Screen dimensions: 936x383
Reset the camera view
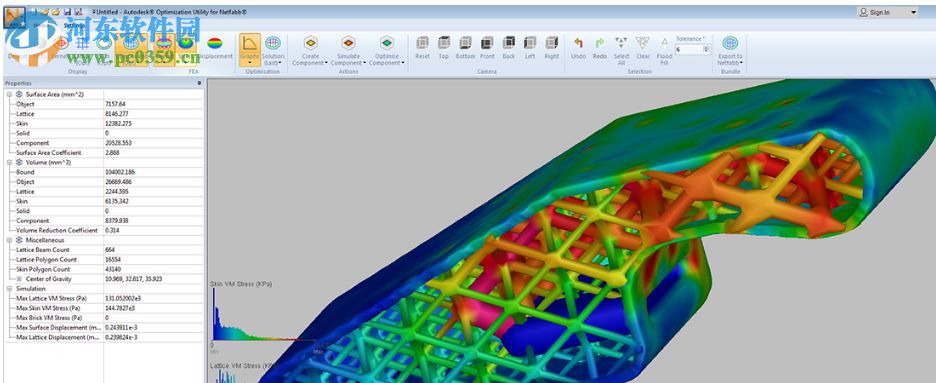(423, 48)
